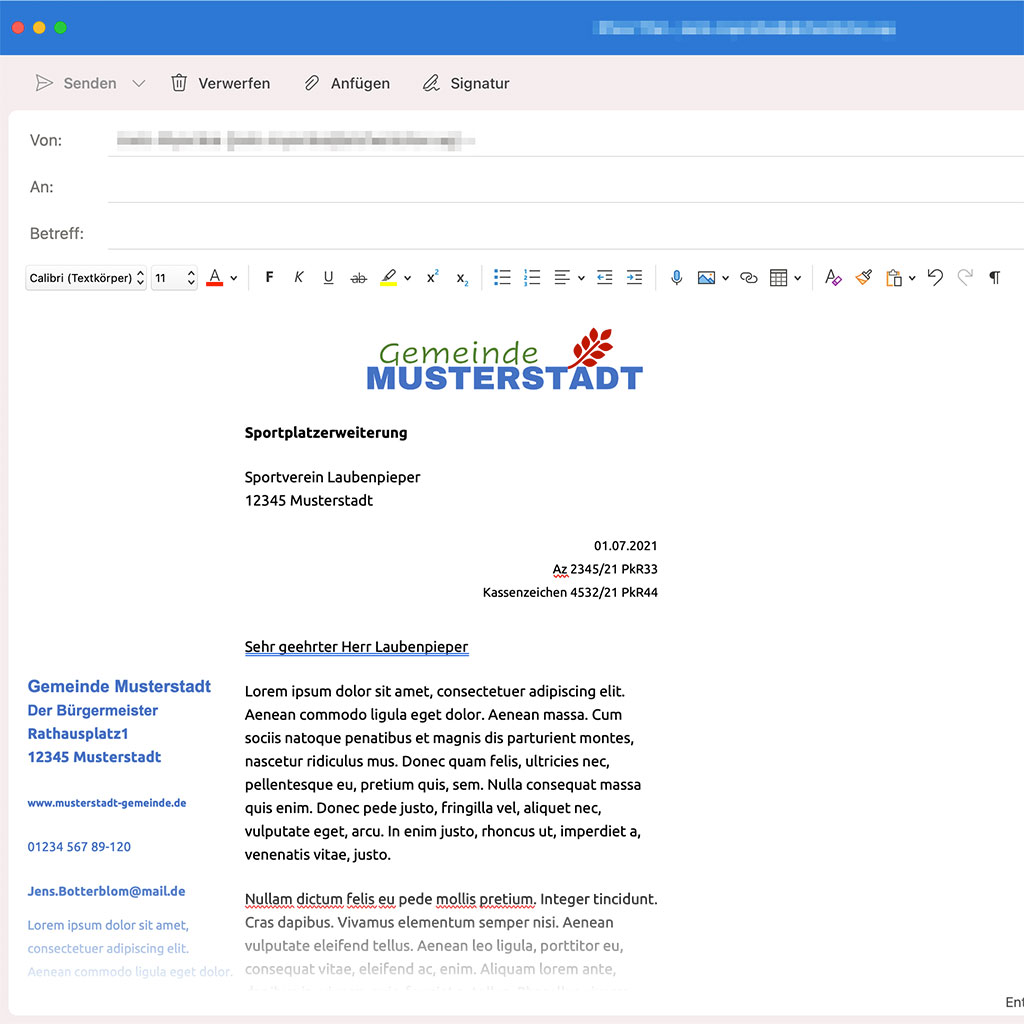Discard the message with Verwerfen
This screenshot has width=1024, height=1024.
pyautogui.click(x=220, y=83)
